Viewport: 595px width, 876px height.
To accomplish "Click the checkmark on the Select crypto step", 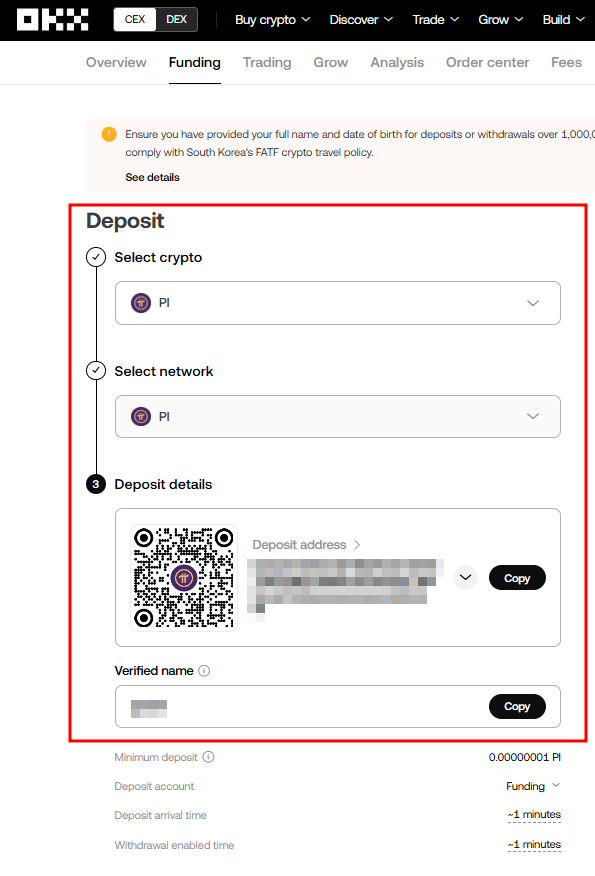I will point(95,257).
